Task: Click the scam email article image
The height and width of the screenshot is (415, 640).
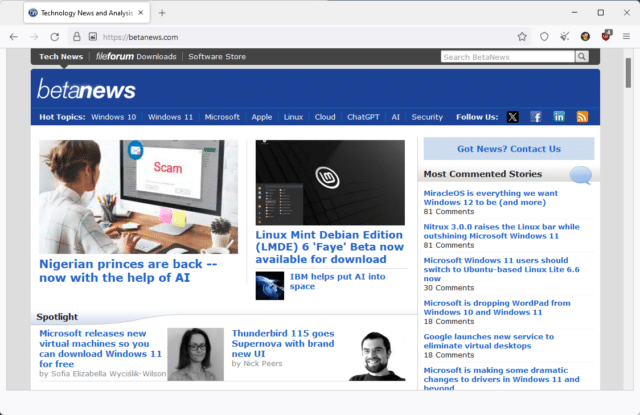Action: pos(138,197)
